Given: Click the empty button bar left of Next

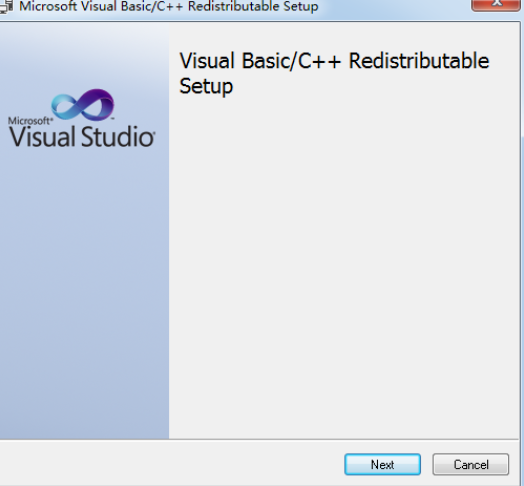Looking at the screenshot, I should click(170, 464).
